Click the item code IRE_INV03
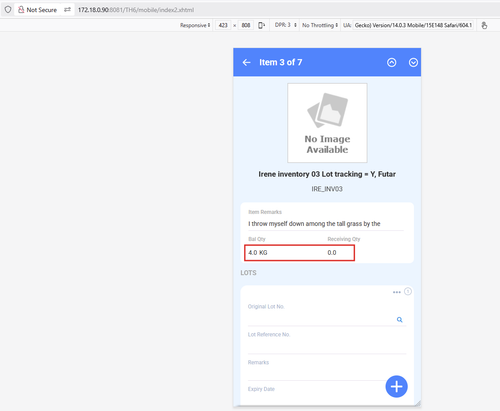Screen dimensions: 500x411 pyautogui.click(x=327, y=189)
